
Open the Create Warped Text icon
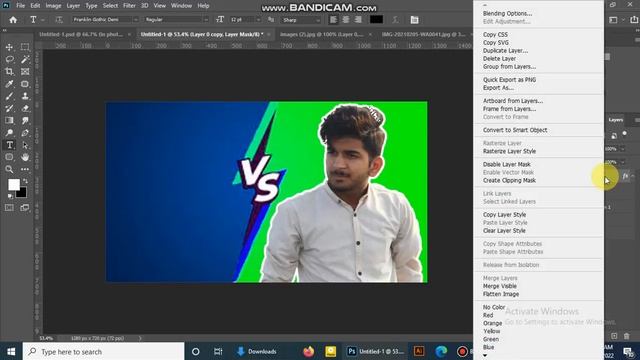[395, 20]
